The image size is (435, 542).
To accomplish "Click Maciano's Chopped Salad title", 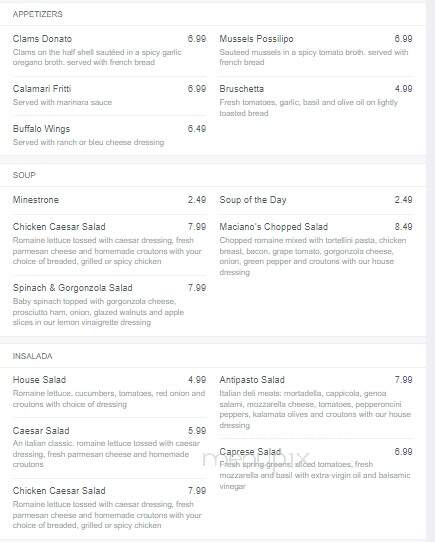I will pyautogui.click(x=274, y=227).
